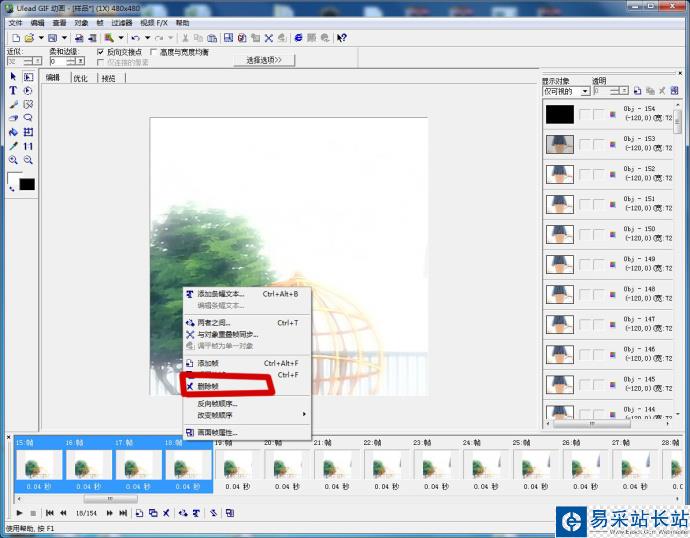Click the Open folder toolbar icon
690x538 pixels.
[x=29, y=38]
